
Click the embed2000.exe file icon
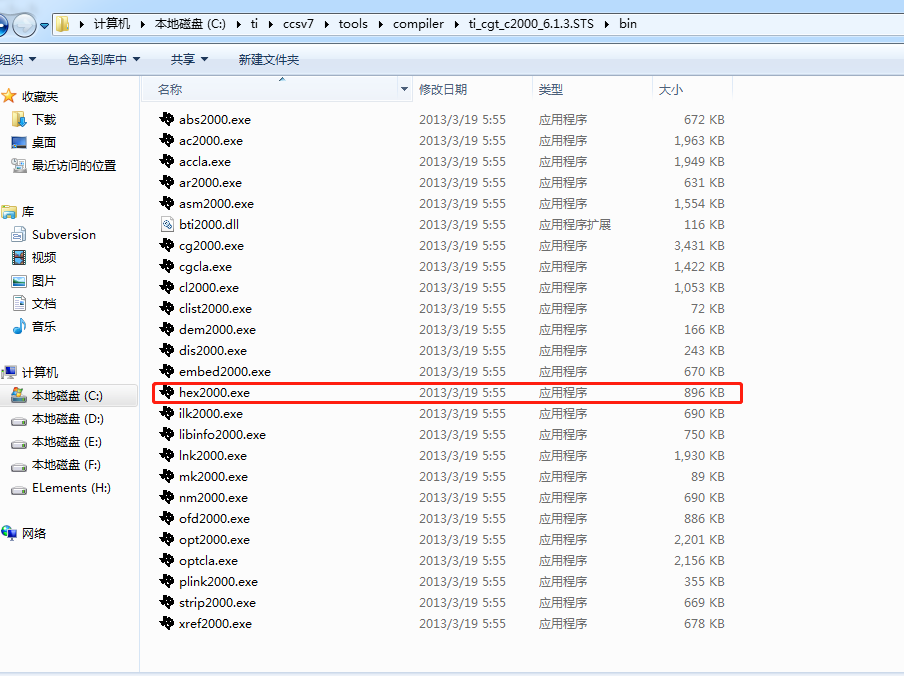167,371
